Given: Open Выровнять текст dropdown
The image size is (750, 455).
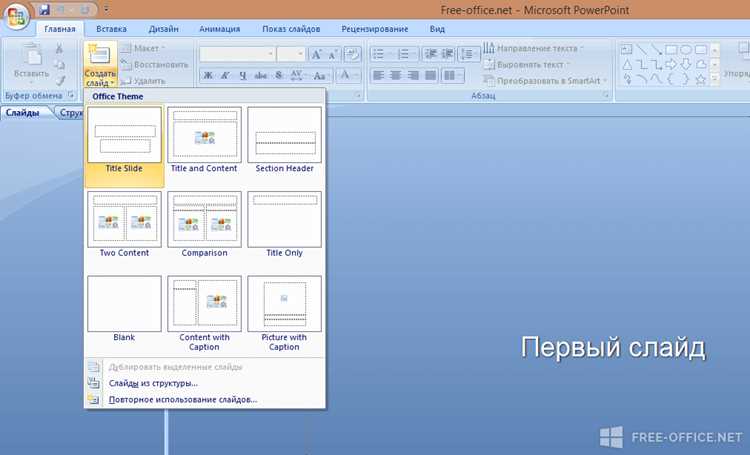Looking at the screenshot, I should pos(526,65).
